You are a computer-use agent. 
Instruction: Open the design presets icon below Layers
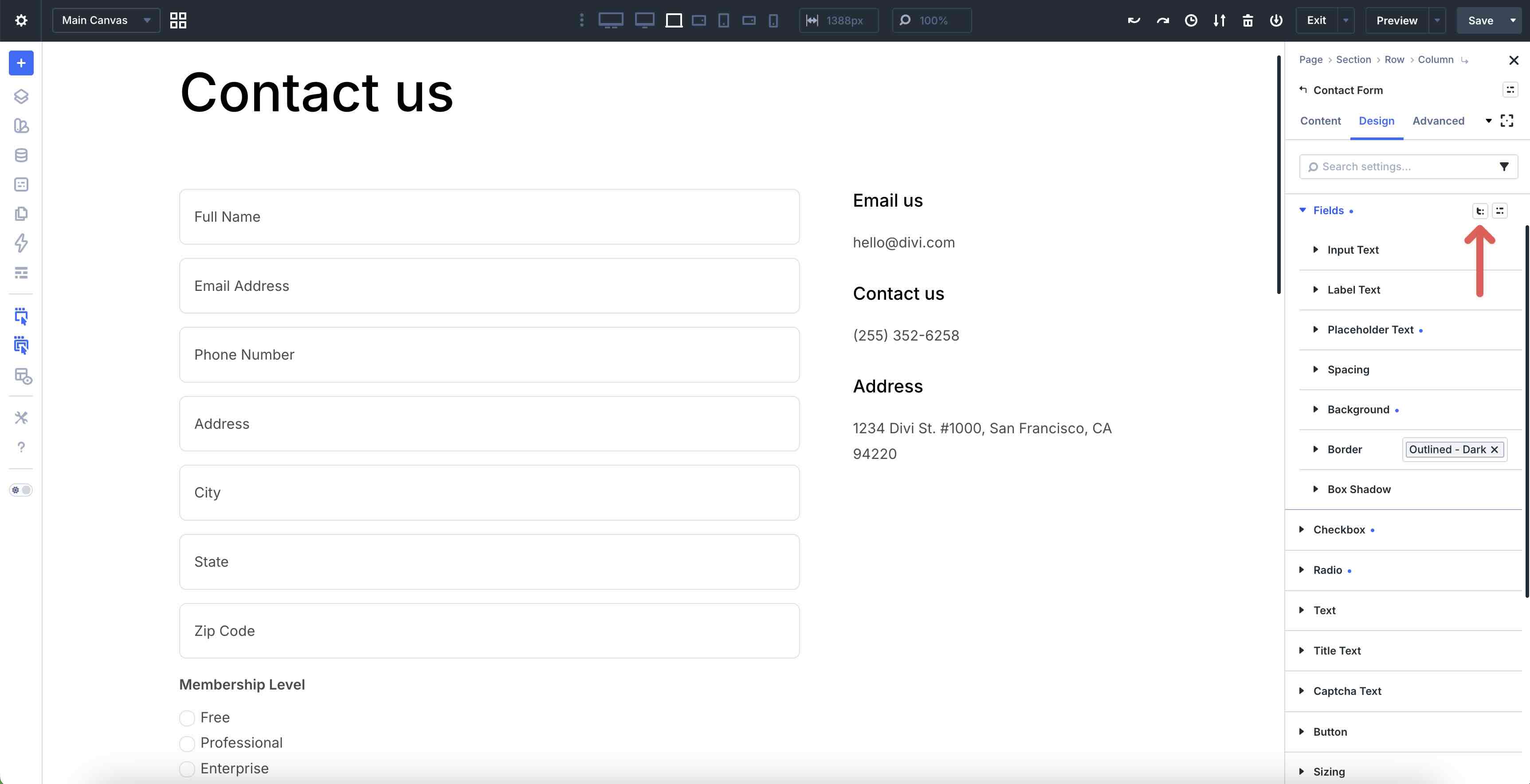click(21, 126)
